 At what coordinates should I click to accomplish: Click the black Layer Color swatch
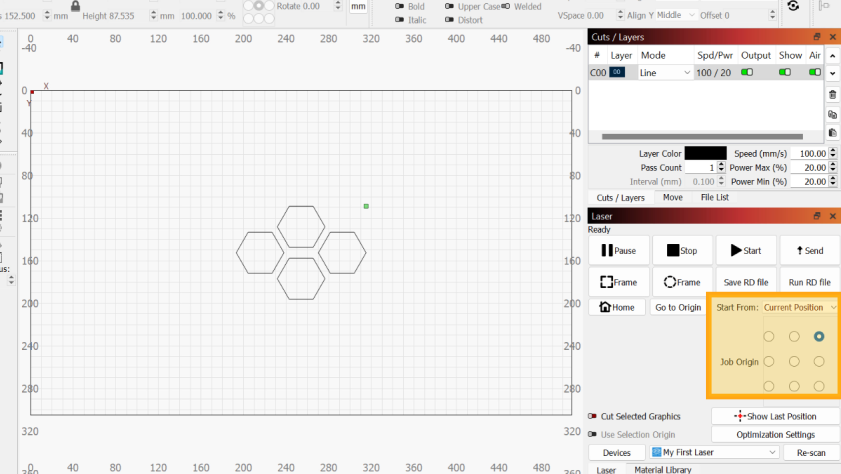[705, 153]
